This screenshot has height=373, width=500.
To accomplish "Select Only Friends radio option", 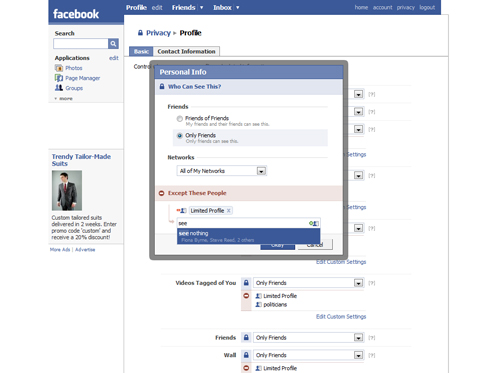I will click(180, 136).
